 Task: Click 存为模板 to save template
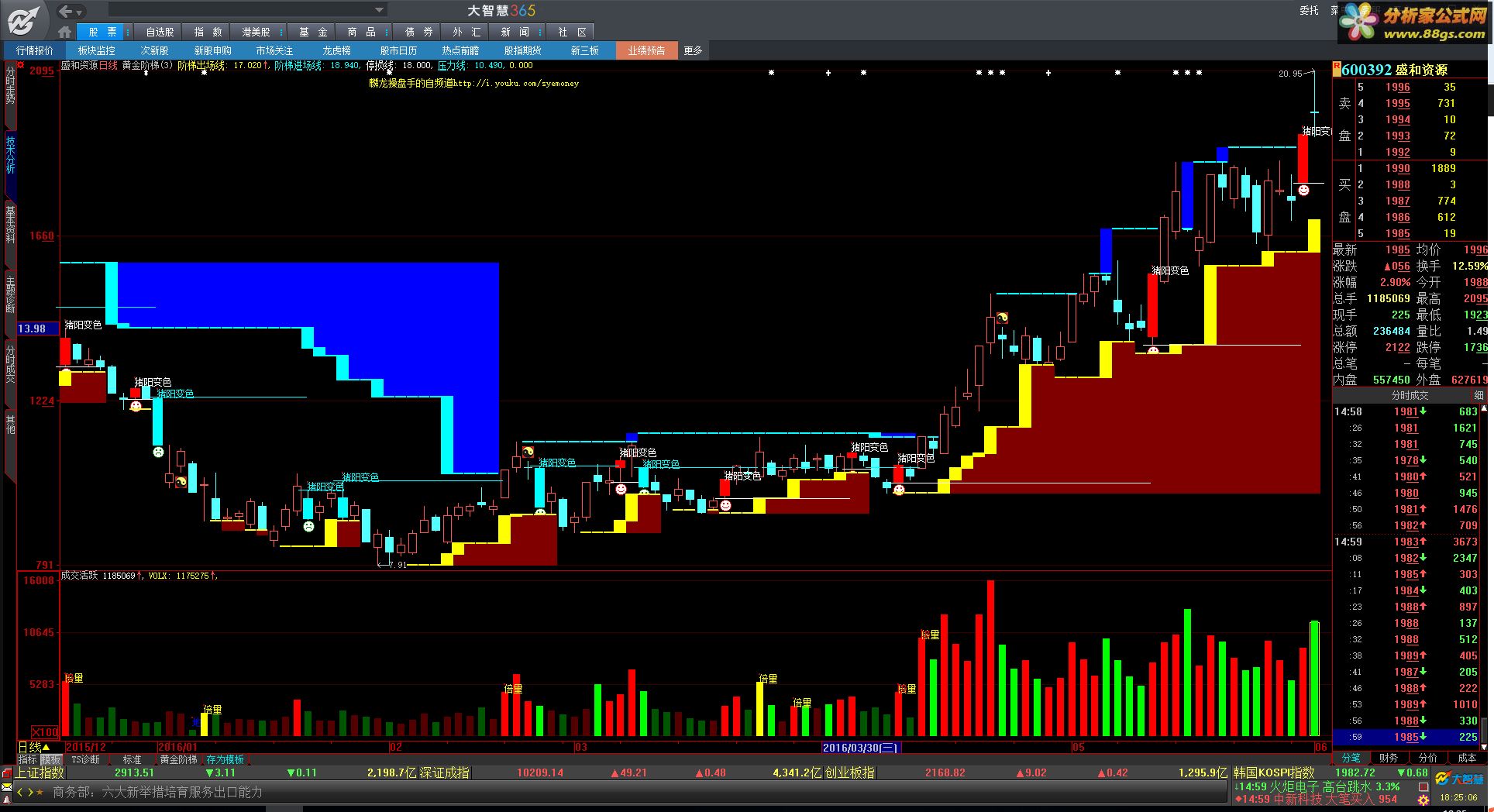coord(225,760)
